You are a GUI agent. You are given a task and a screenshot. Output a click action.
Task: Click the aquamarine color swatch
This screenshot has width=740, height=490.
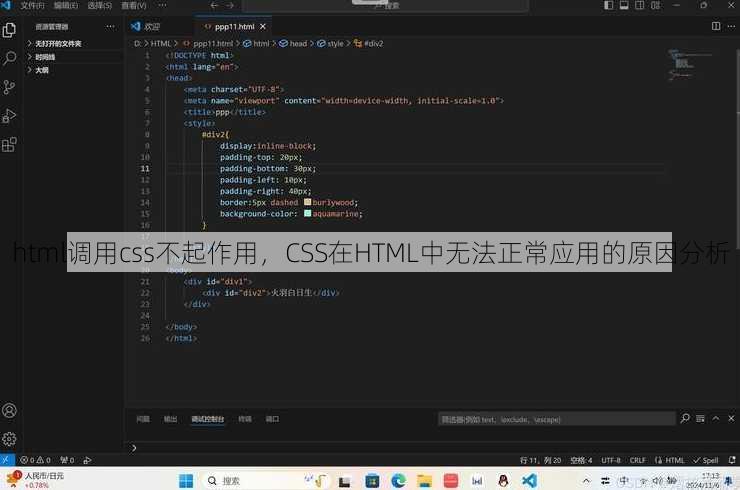coord(307,213)
